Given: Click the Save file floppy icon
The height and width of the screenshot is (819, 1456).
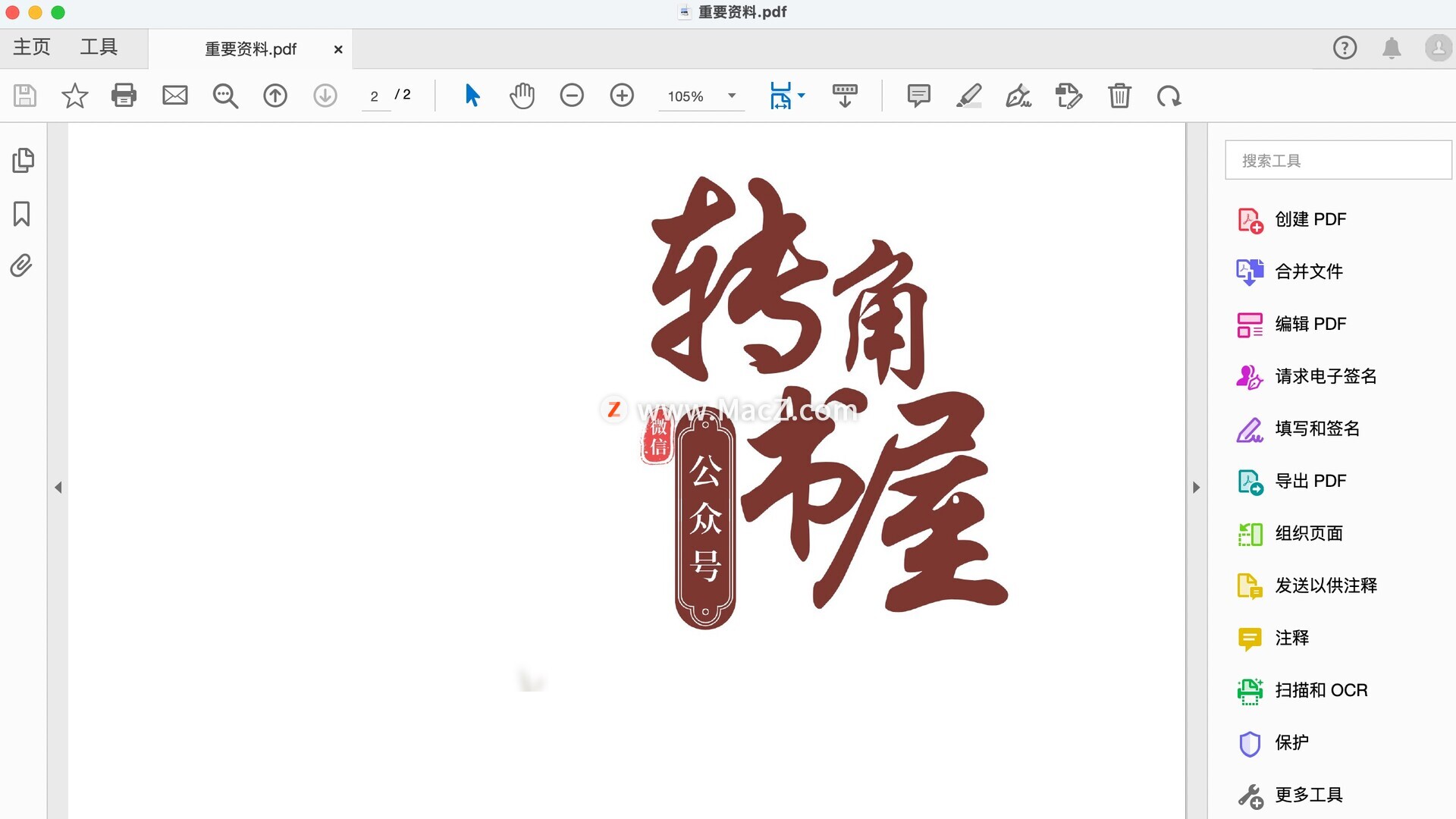Looking at the screenshot, I should click(25, 96).
